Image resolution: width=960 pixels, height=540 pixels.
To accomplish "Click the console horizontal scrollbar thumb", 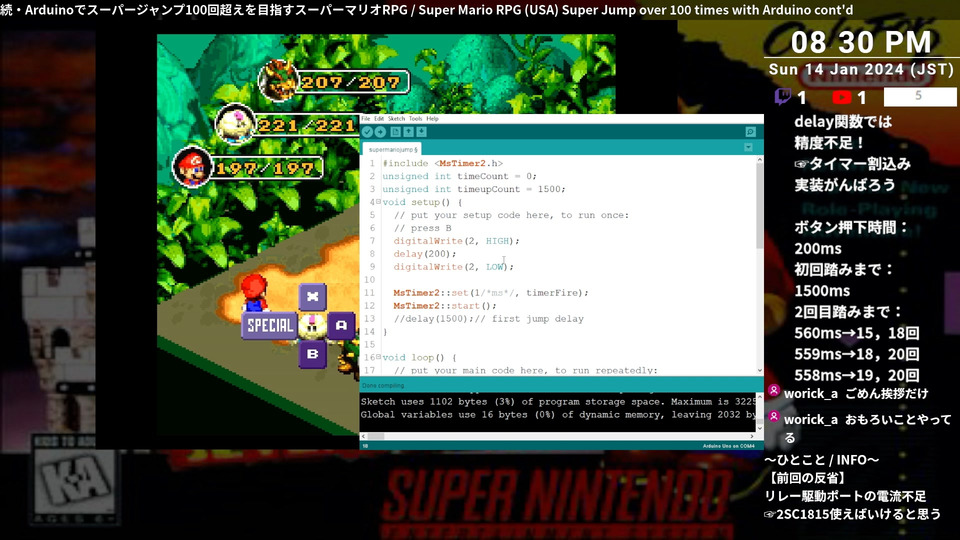I will point(376,437).
